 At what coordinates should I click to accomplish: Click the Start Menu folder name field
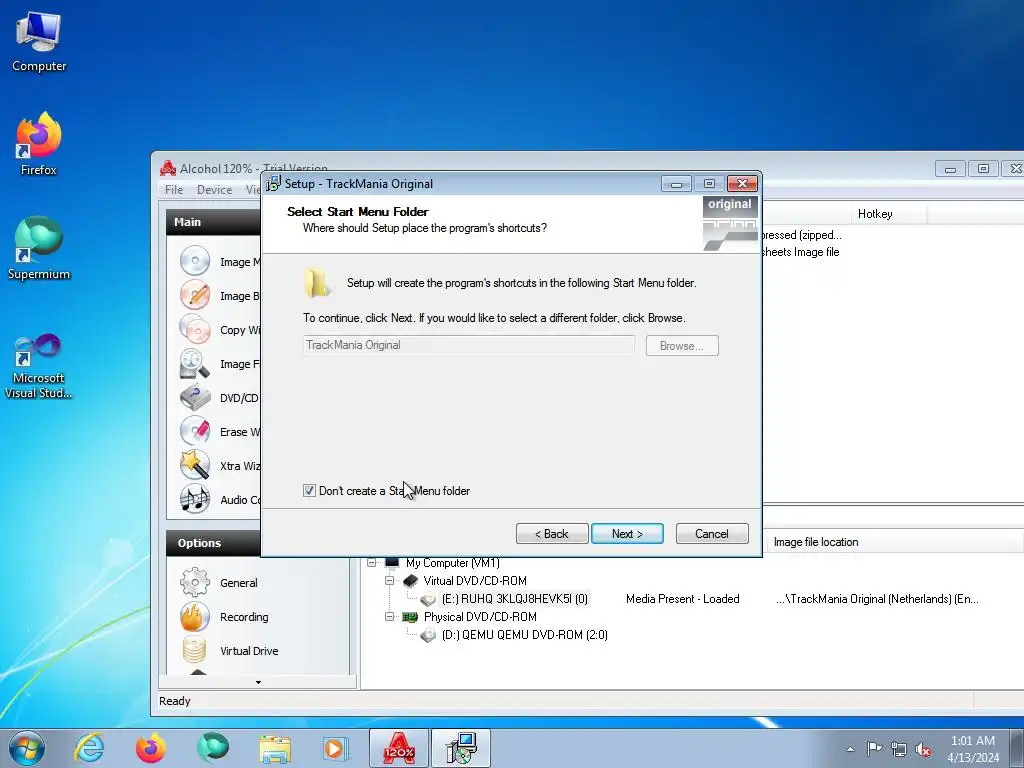[469, 345]
